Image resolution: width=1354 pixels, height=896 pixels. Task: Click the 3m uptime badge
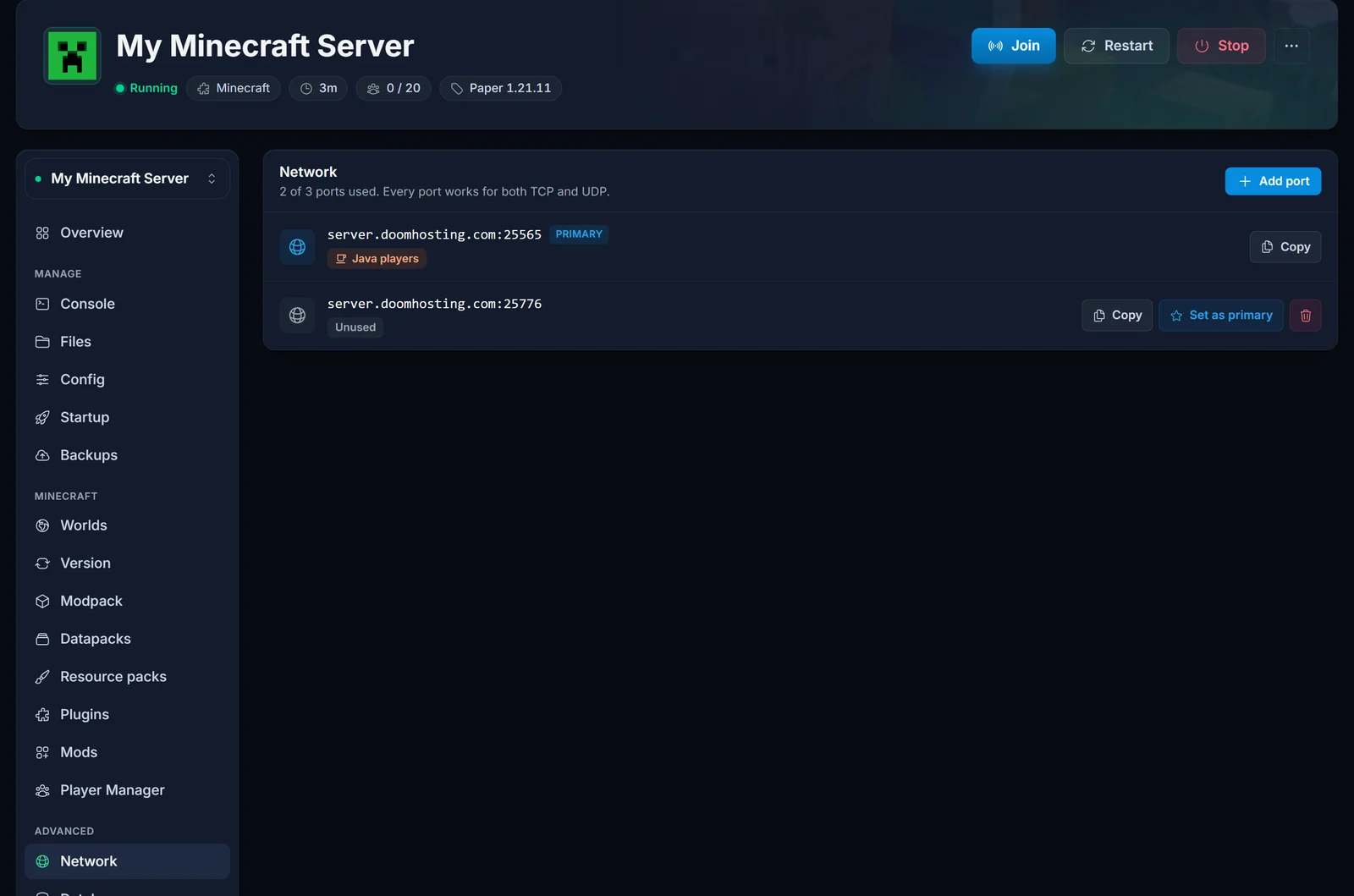point(318,88)
